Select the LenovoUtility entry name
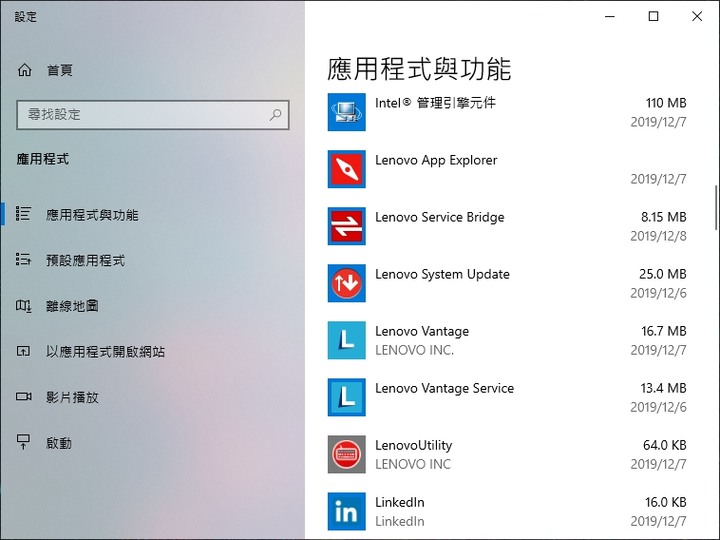This screenshot has width=720, height=540. pos(414,445)
